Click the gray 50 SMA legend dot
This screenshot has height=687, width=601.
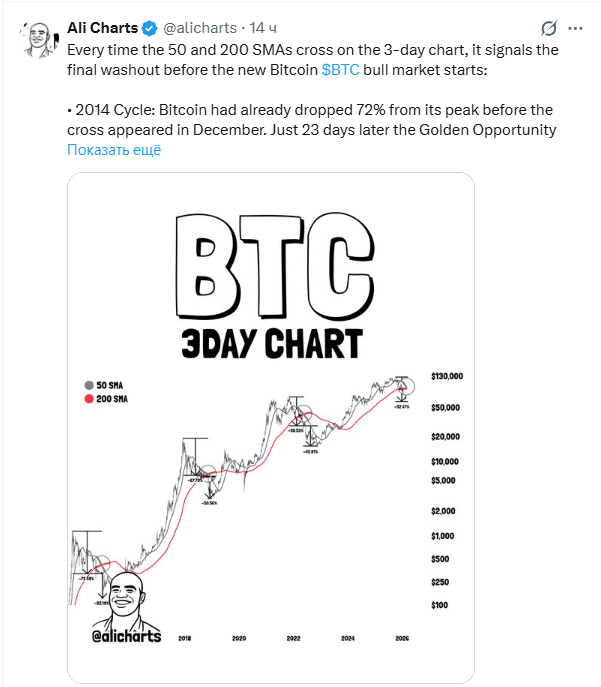coord(90,384)
